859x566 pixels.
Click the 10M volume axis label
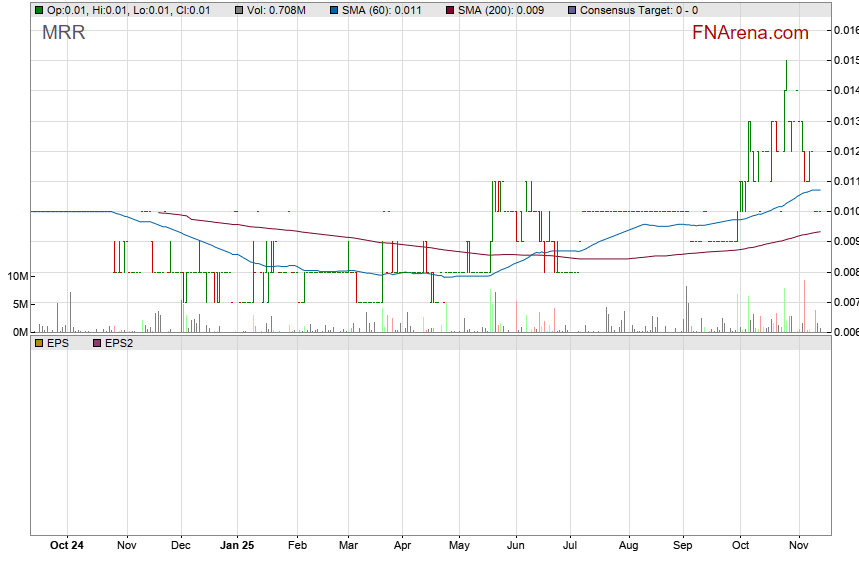pos(16,276)
